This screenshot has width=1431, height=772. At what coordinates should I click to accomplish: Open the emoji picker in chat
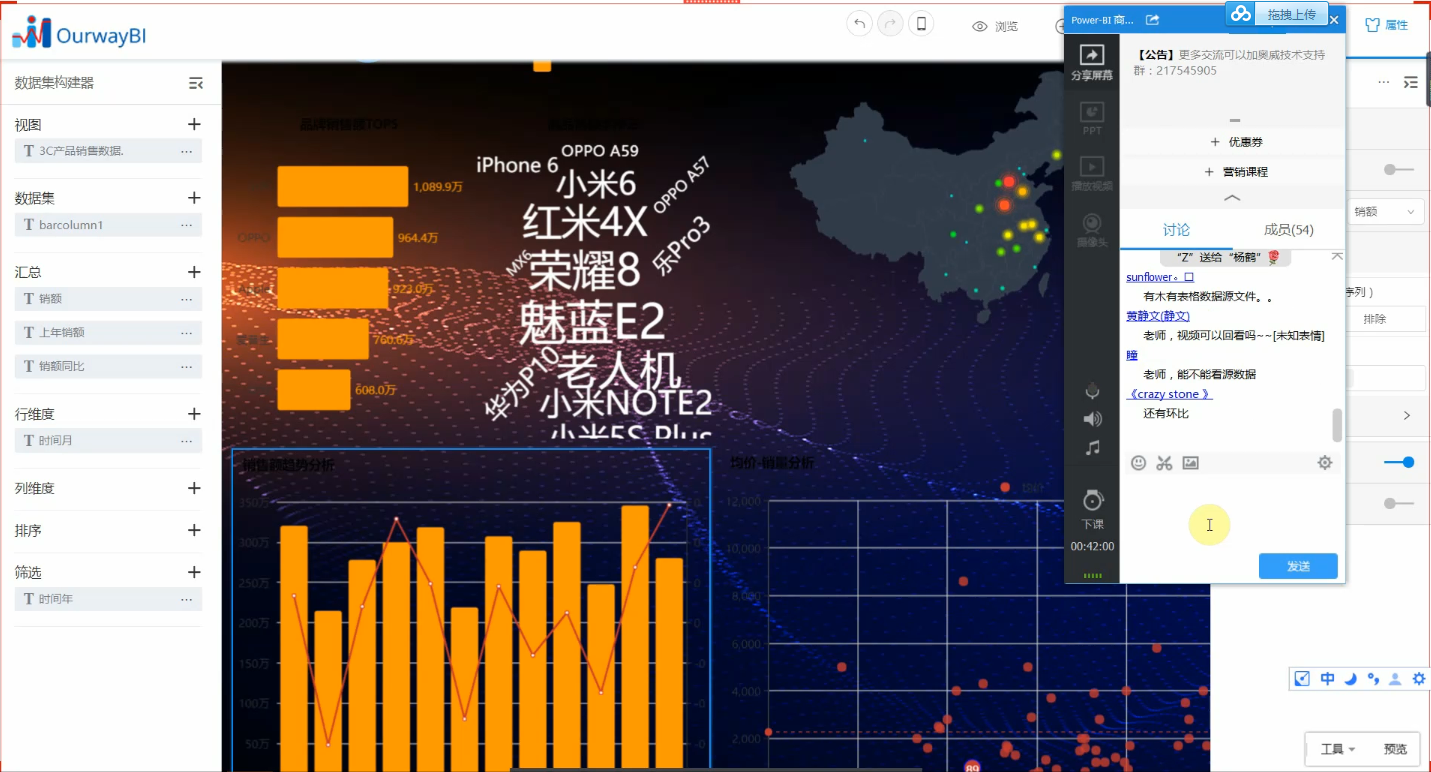(x=1138, y=463)
